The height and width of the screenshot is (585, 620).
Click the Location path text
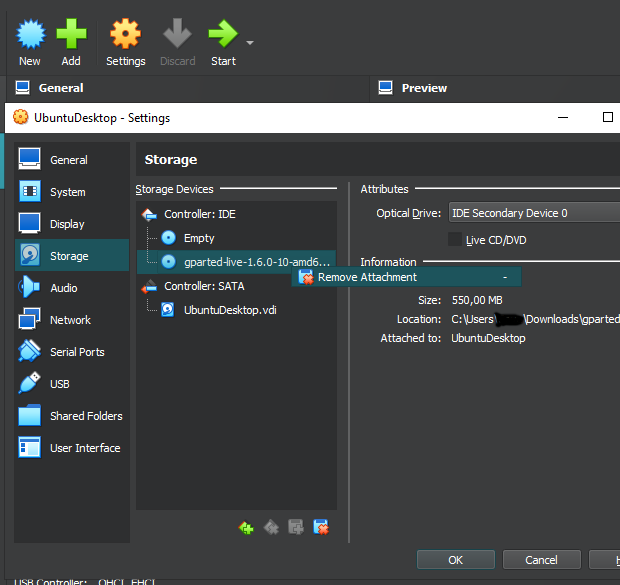click(535, 319)
